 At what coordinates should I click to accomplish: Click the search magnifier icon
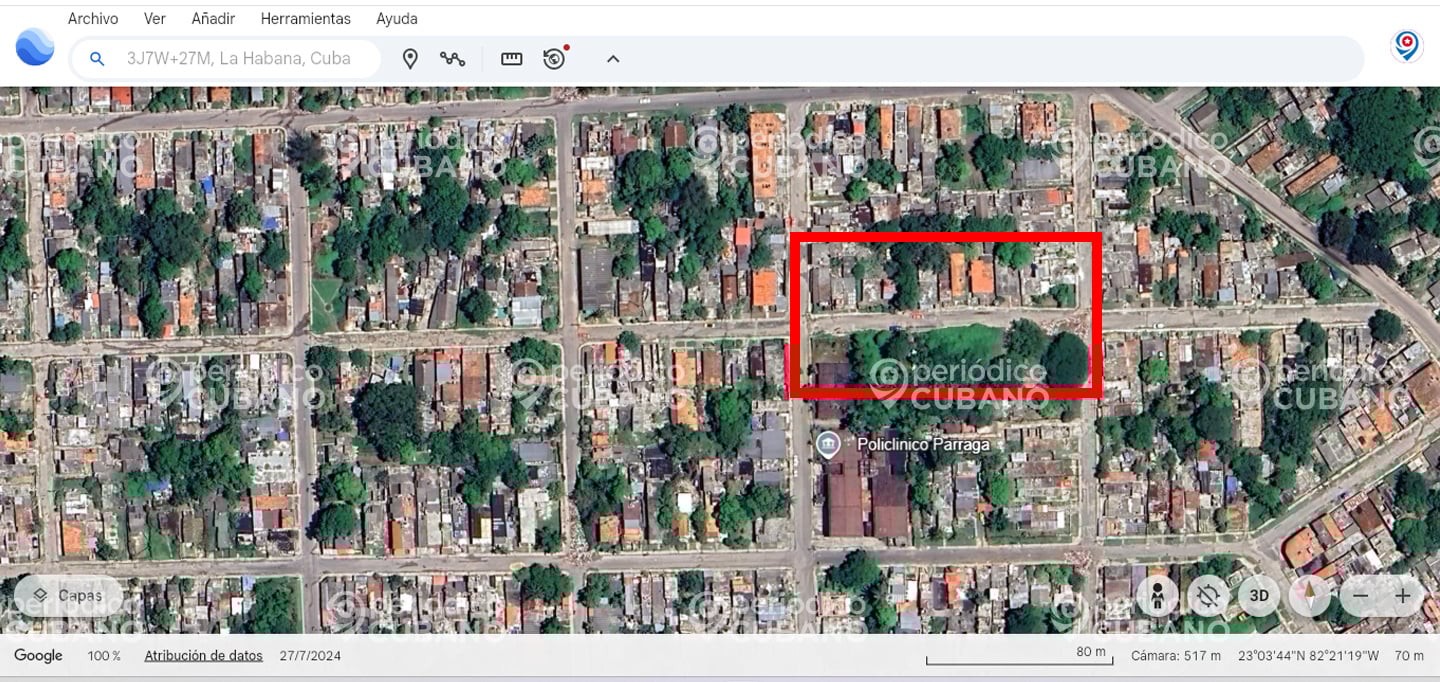coord(97,59)
